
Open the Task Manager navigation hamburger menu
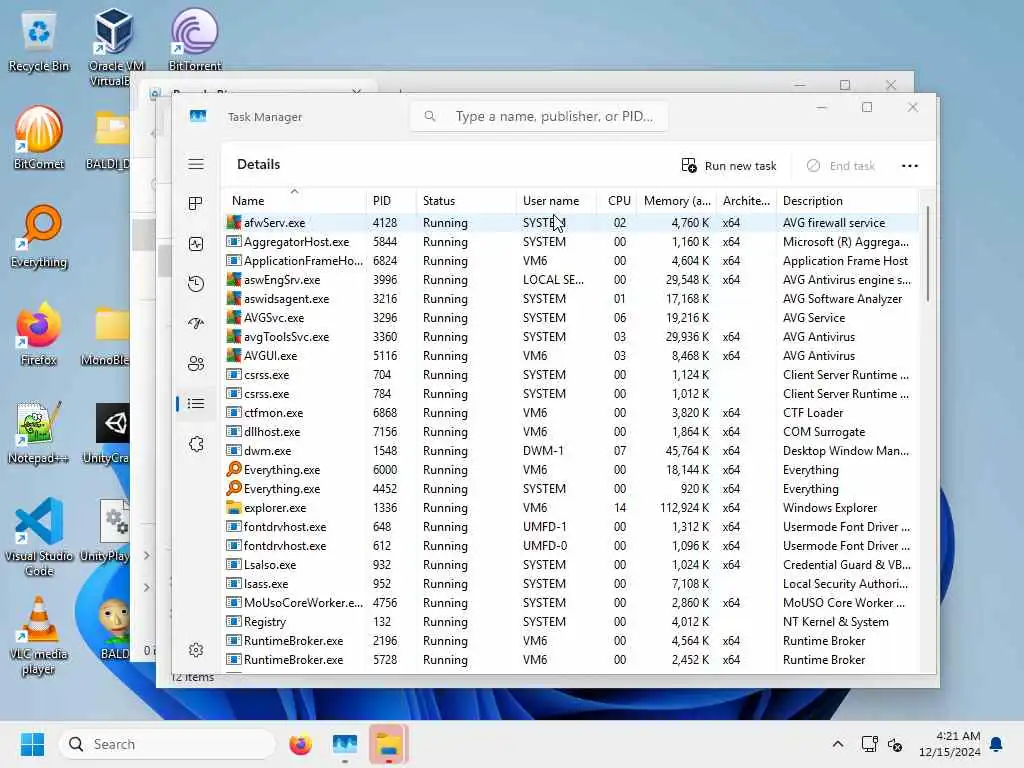(196, 164)
